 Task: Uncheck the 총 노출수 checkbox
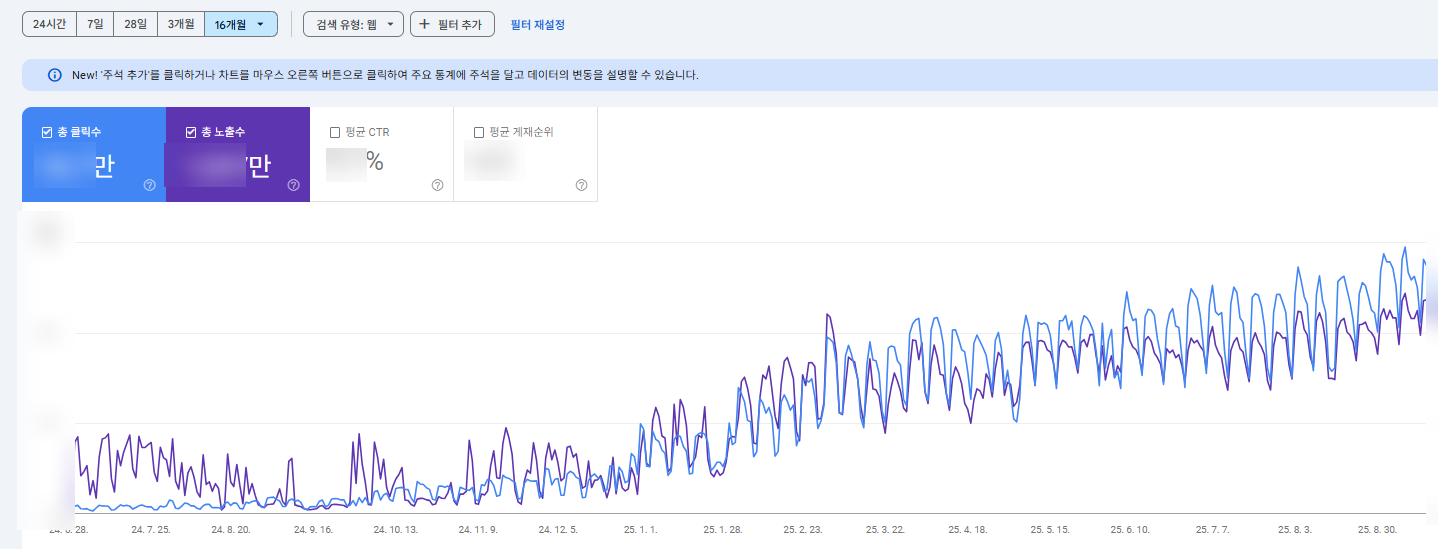tap(191, 132)
